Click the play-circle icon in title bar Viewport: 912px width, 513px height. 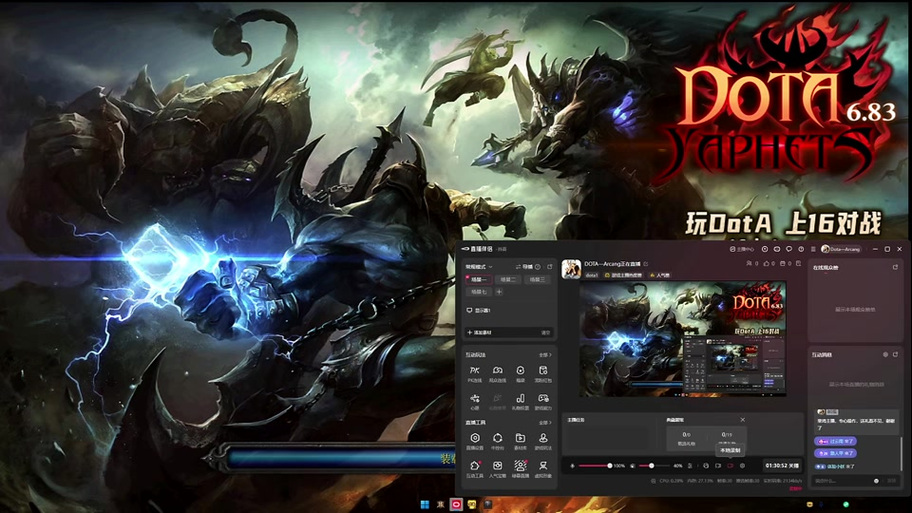click(765, 249)
